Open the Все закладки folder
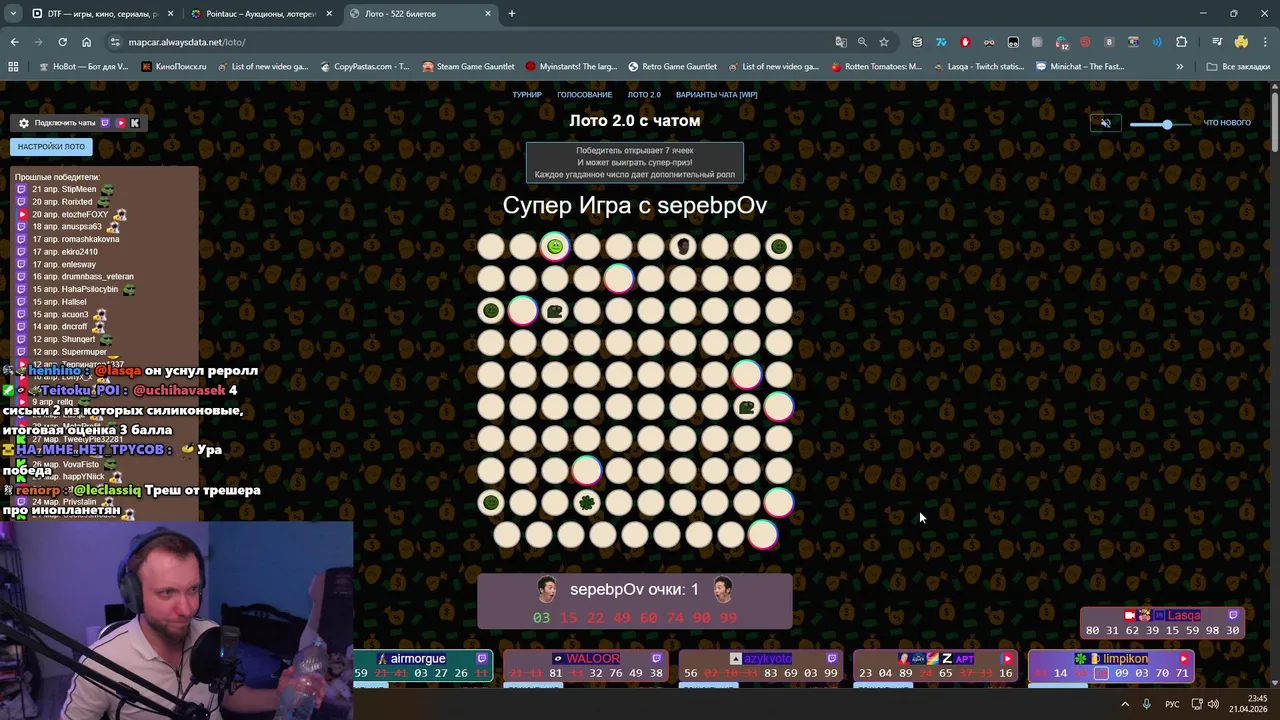 [1238, 67]
